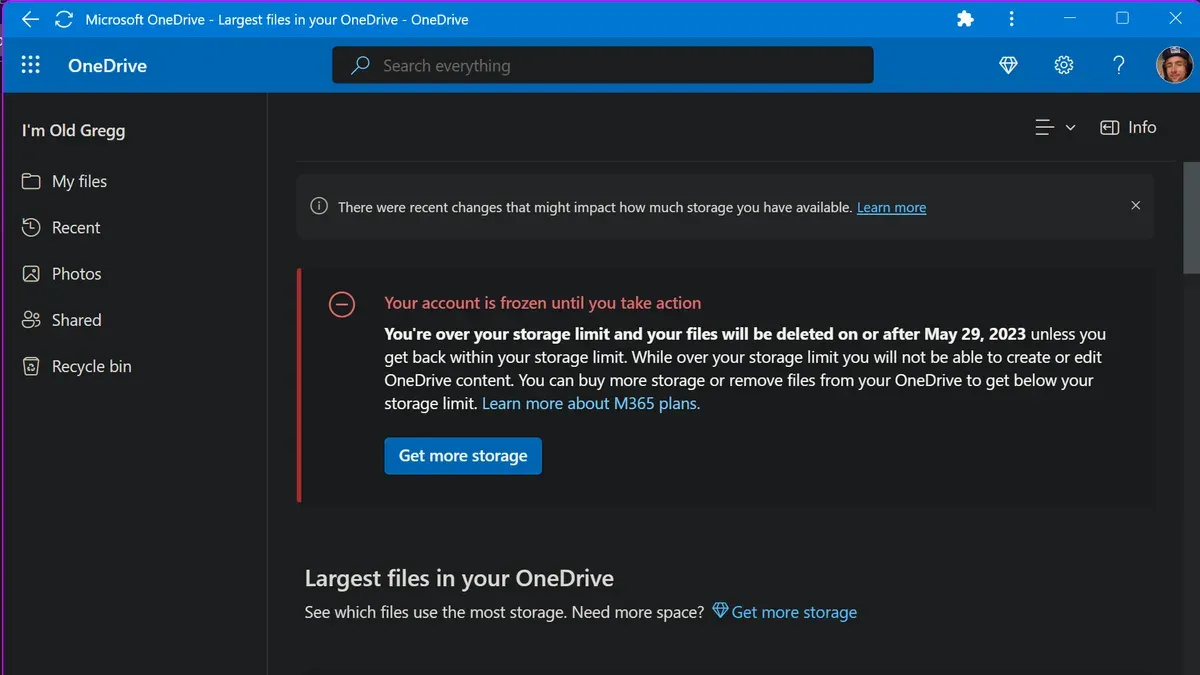Open the app launcher grid
Screen dimensions: 1200x675
tap(31, 65)
